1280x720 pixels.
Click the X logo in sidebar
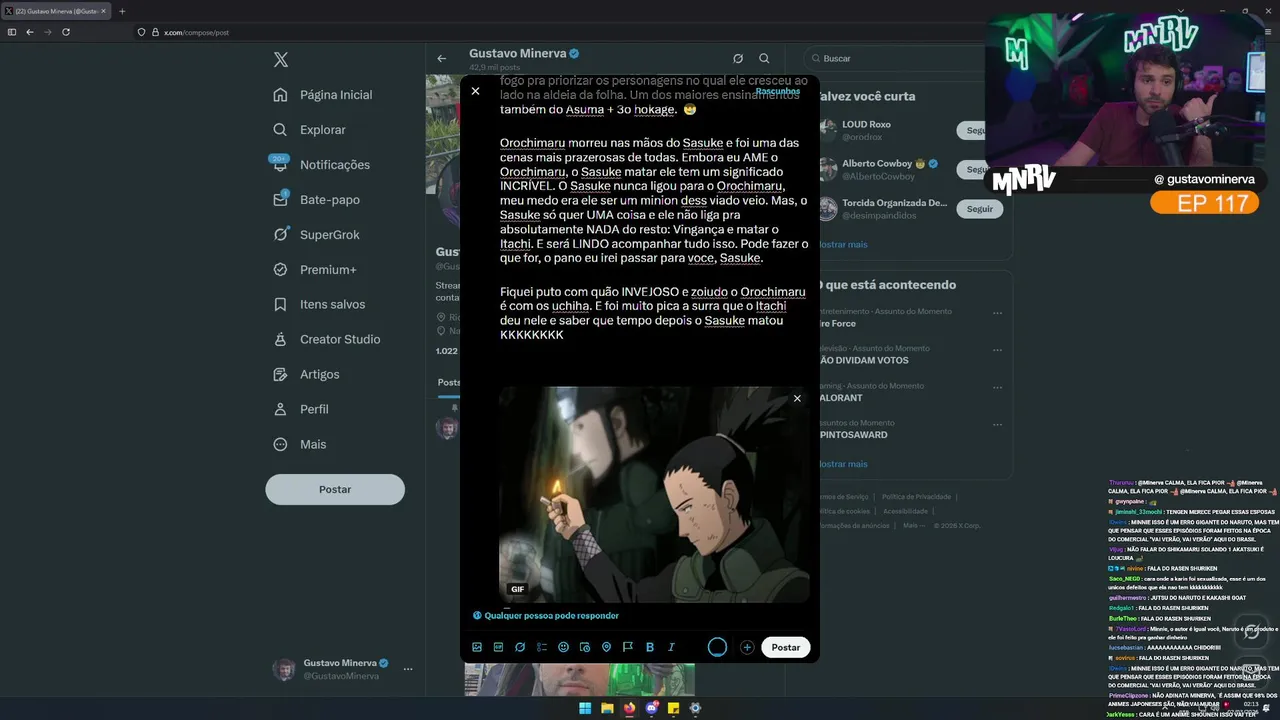point(281,60)
